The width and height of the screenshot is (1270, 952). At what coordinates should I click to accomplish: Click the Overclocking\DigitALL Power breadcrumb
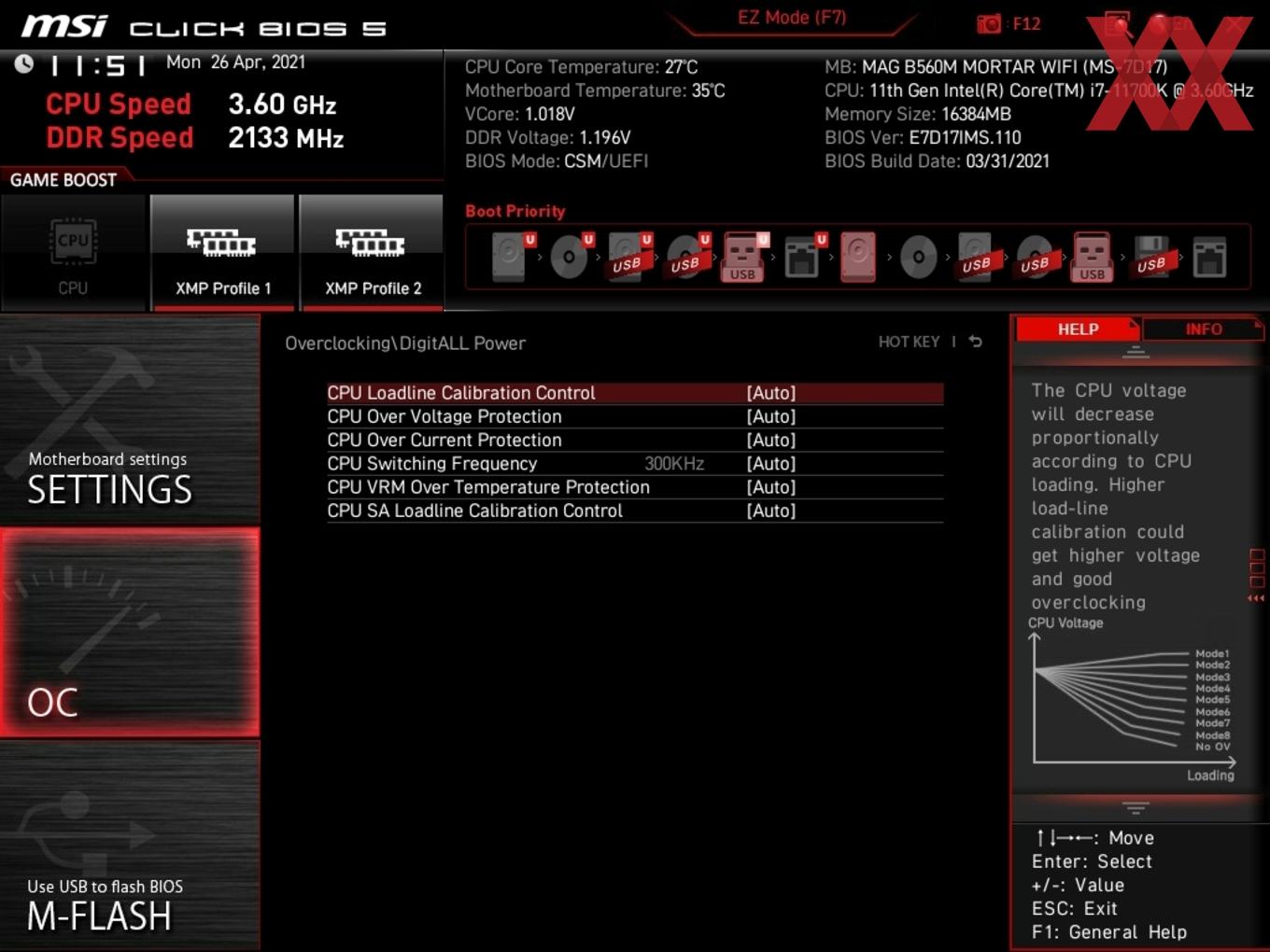(x=405, y=343)
